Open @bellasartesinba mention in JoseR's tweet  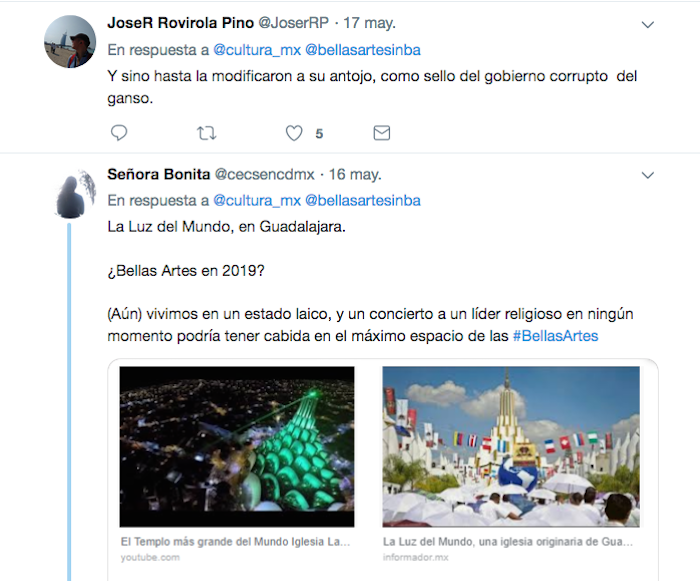coord(362,50)
